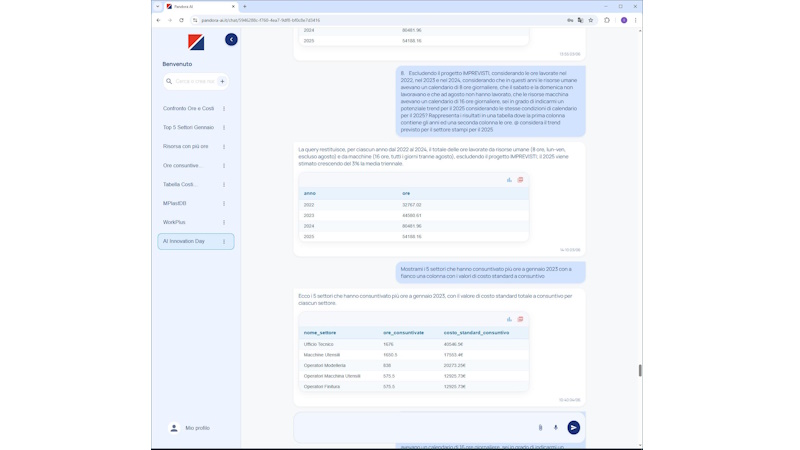This screenshot has width=800, height=450.
Task: Open a new browser tab with plus
Action: pyautogui.click(x=245, y=7)
